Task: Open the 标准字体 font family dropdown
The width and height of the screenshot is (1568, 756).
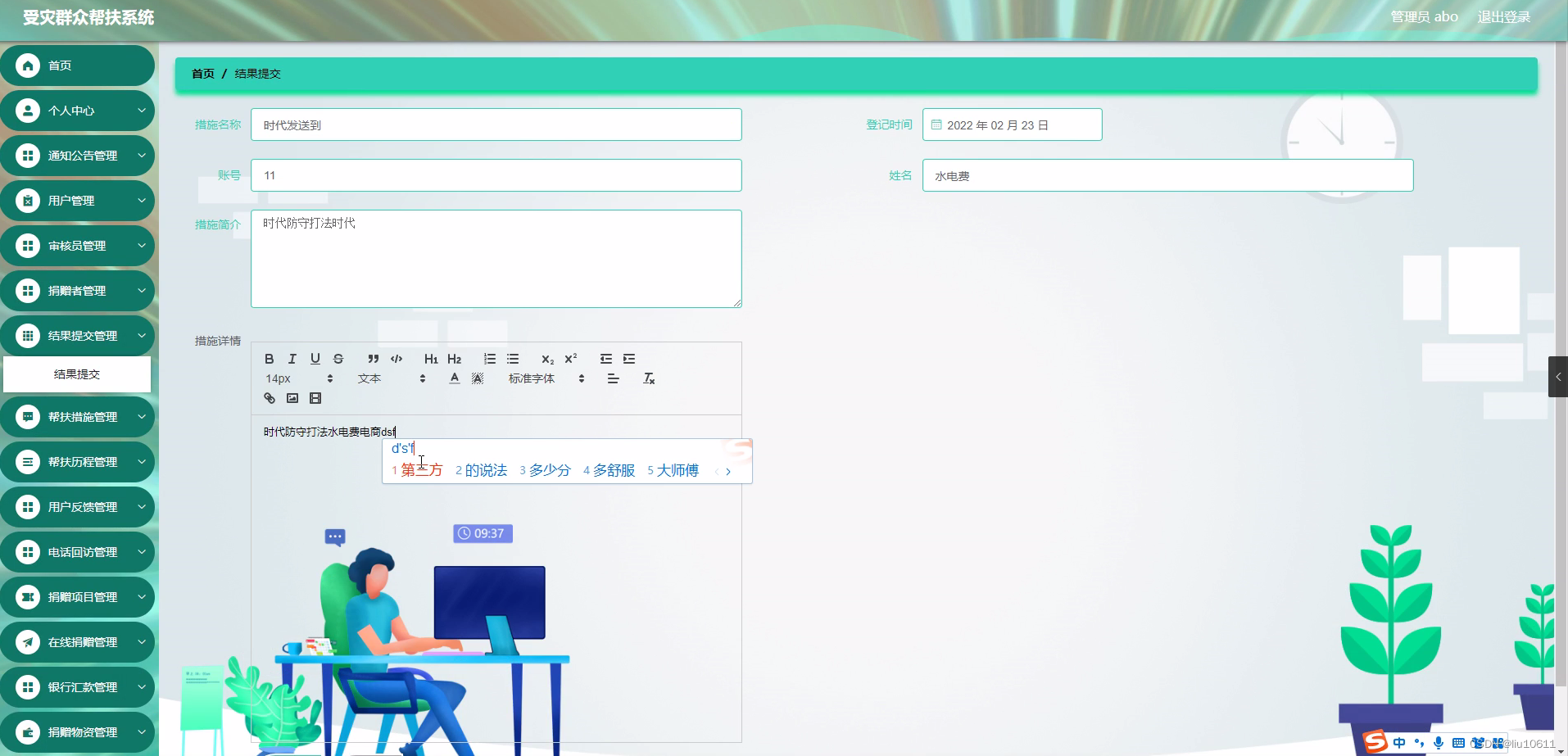Action: (x=546, y=378)
